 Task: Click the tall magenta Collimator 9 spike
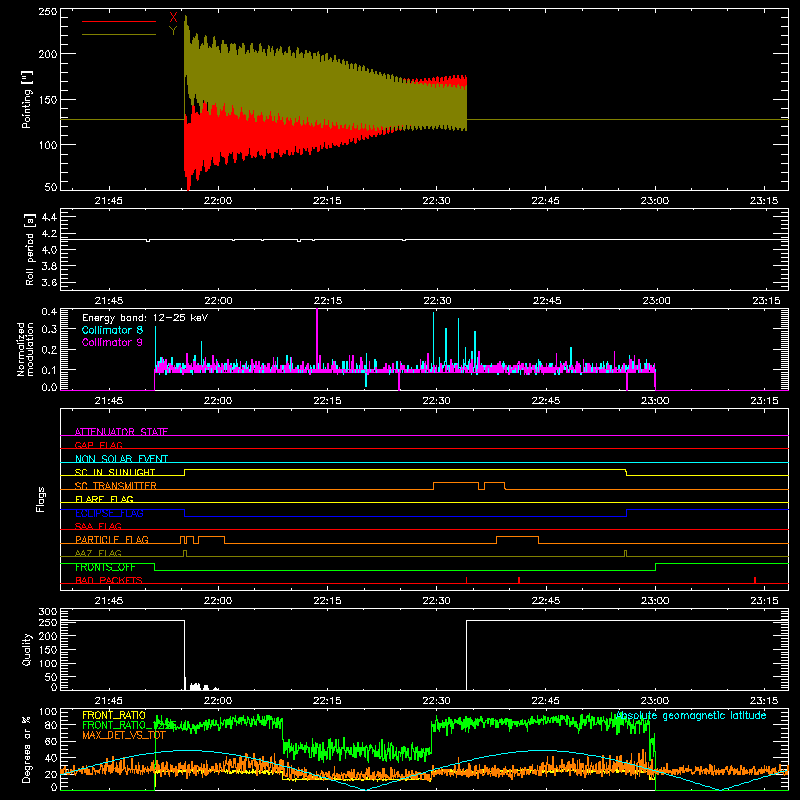pos(317,338)
